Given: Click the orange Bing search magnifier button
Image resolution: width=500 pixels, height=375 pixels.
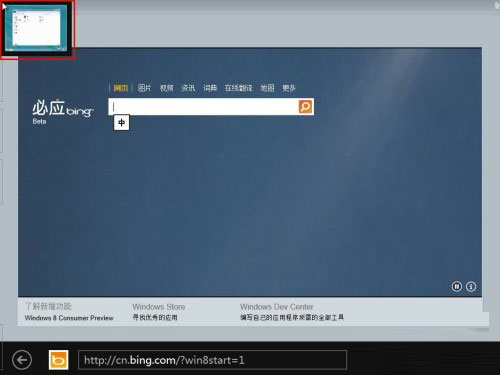Looking at the screenshot, I should [305, 107].
